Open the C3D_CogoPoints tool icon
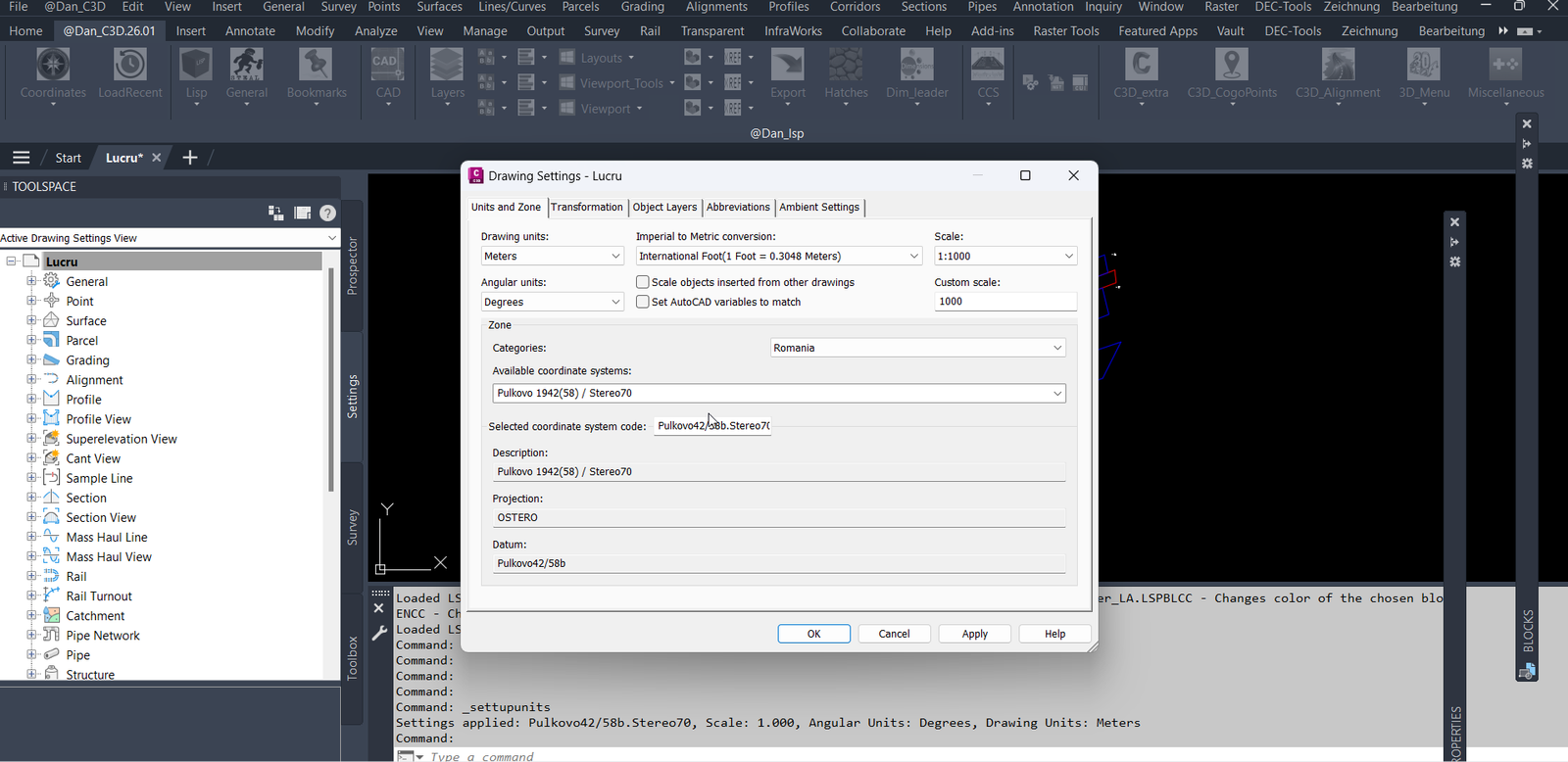This screenshot has height=762, width=1568. [x=1232, y=74]
